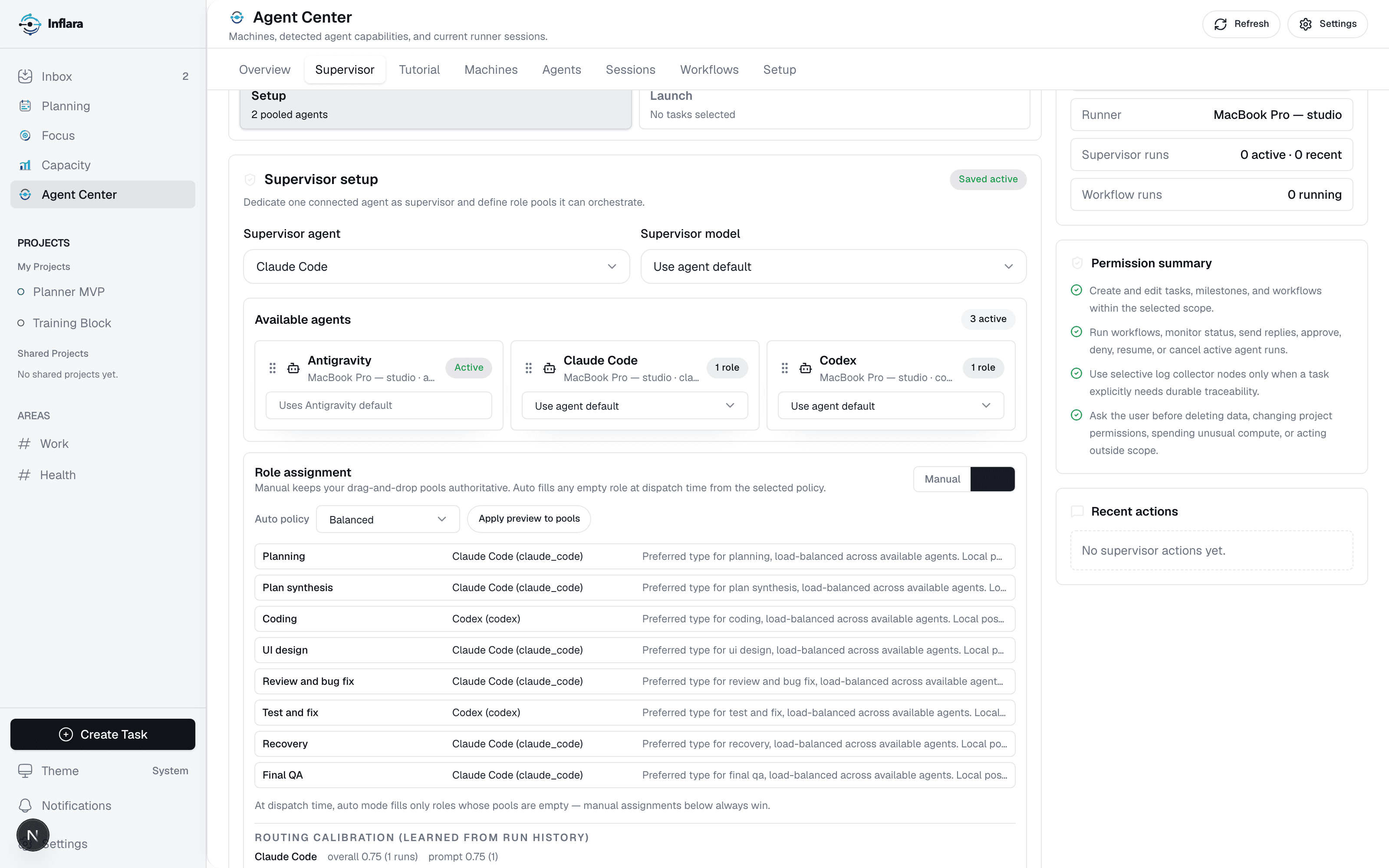Viewport: 1389px width, 868px height.
Task: Click the Uses Antigravity default field
Action: pyautogui.click(x=379, y=405)
